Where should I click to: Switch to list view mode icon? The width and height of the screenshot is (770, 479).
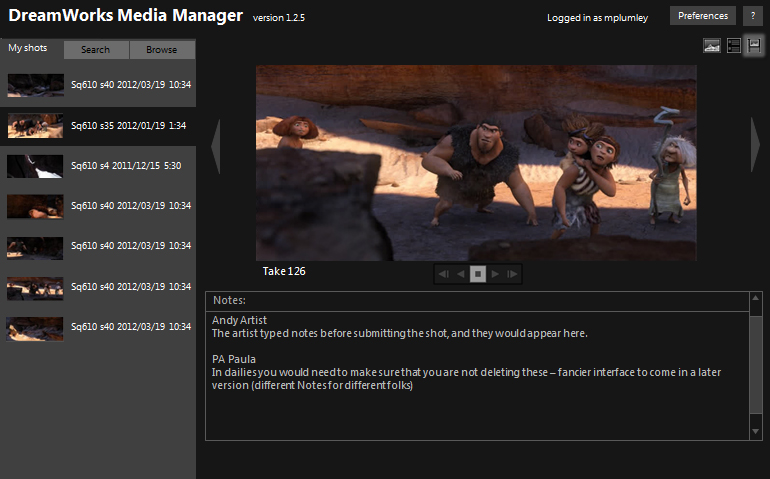(734, 46)
